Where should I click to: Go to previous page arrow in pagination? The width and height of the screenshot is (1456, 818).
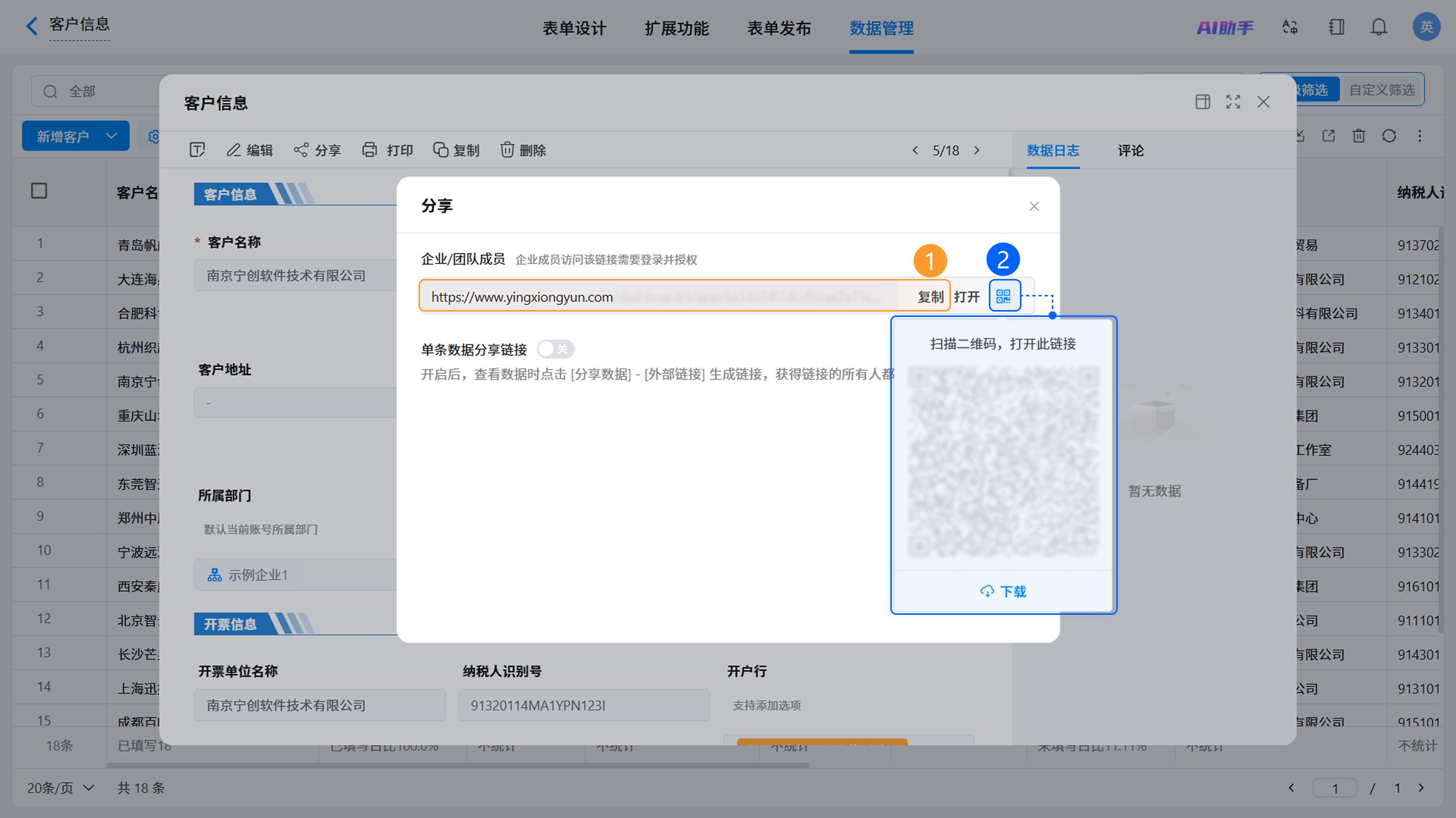click(x=1291, y=788)
